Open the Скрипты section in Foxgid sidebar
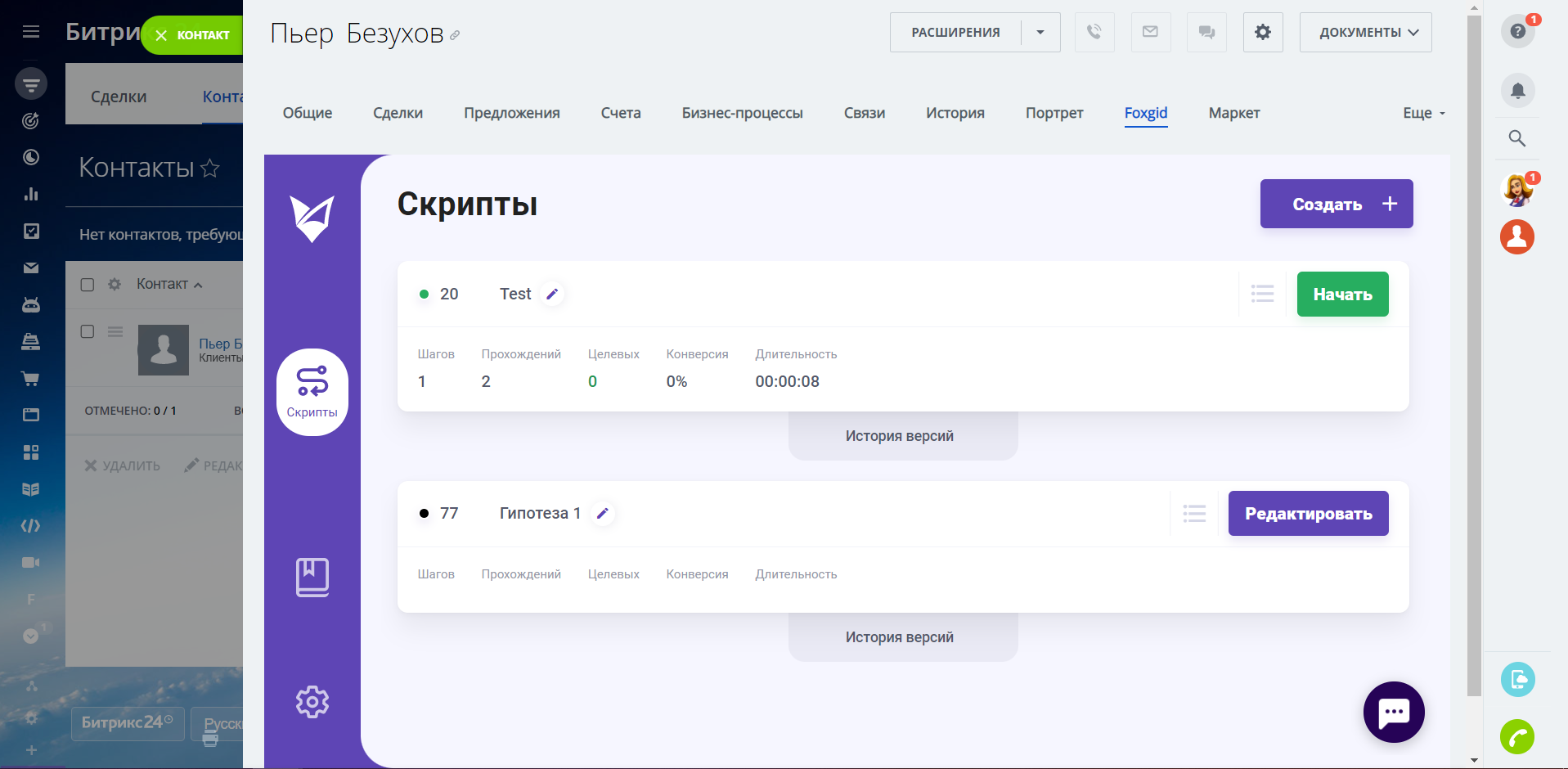The height and width of the screenshot is (769, 1568). 312,392
